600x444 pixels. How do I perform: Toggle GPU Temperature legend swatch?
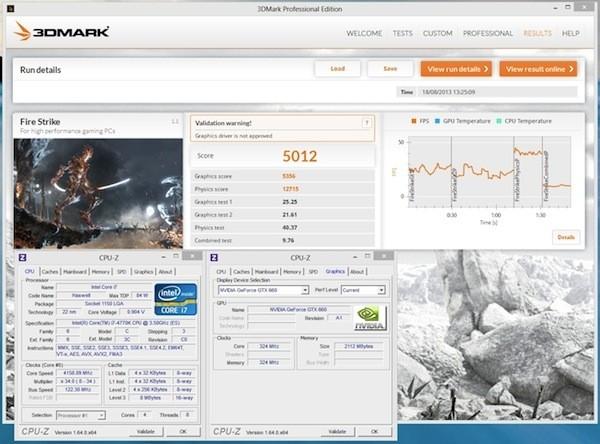[437, 121]
